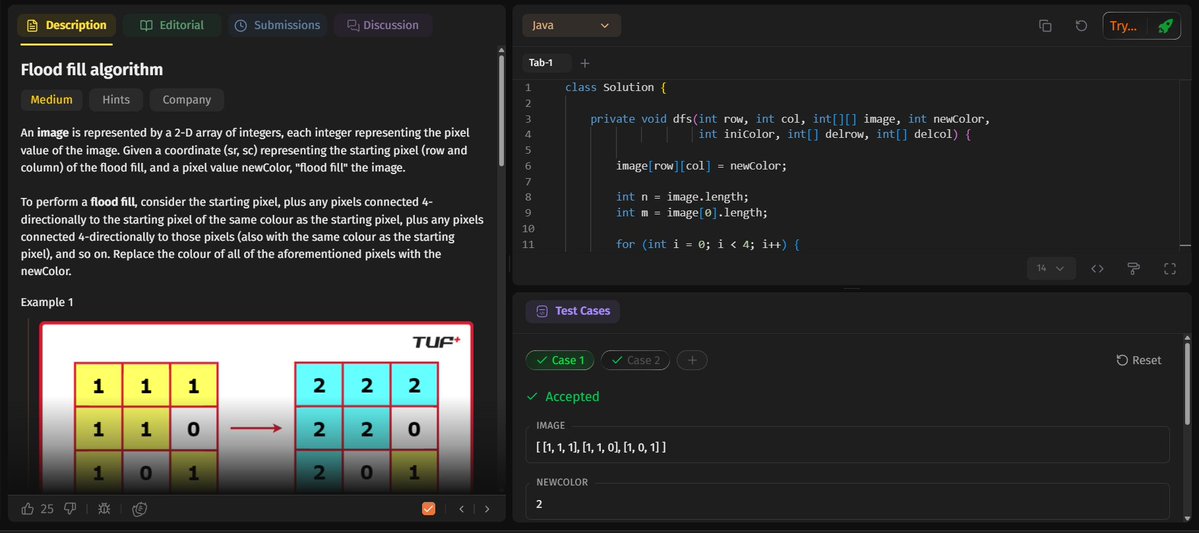Open the Test Cases tab
The image size is (1199, 533).
point(573,311)
